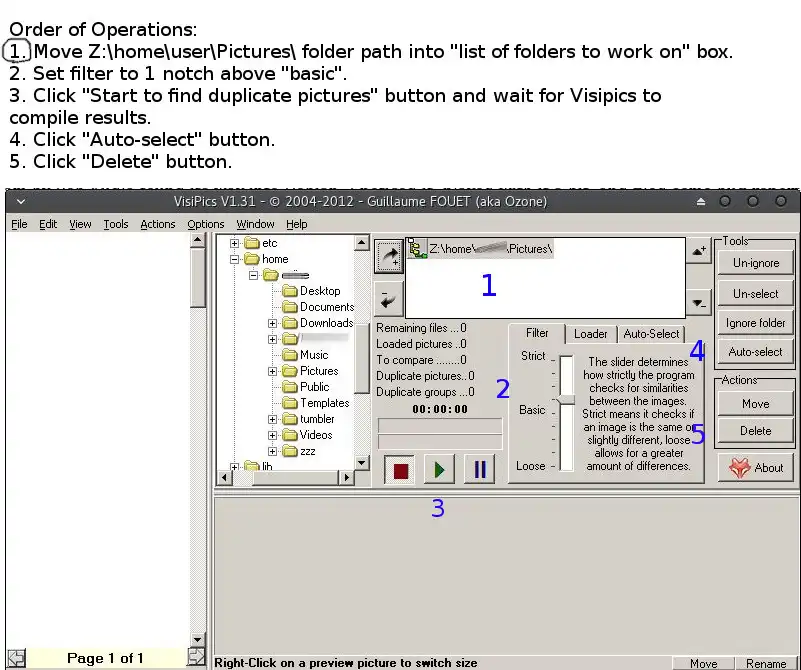Collapse the home folder
Screen dimensions: 801x670
click(x=234, y=259)
